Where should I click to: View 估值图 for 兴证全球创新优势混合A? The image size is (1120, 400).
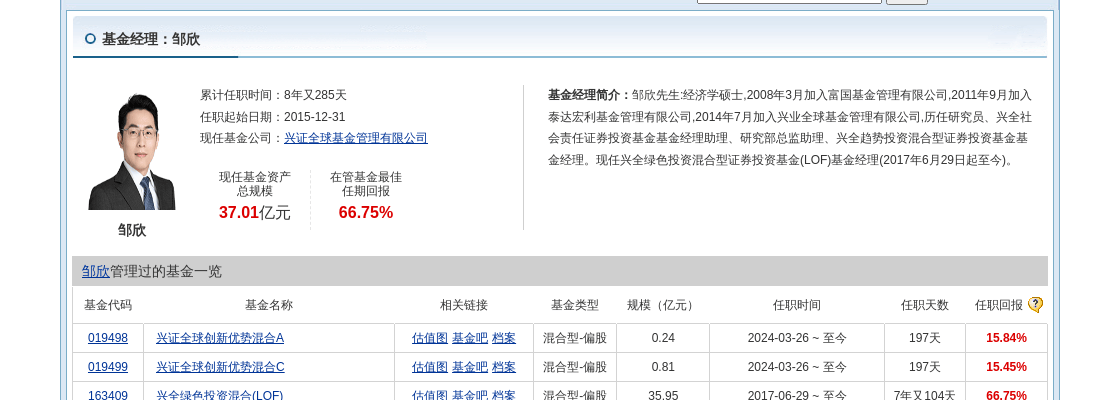430,338
